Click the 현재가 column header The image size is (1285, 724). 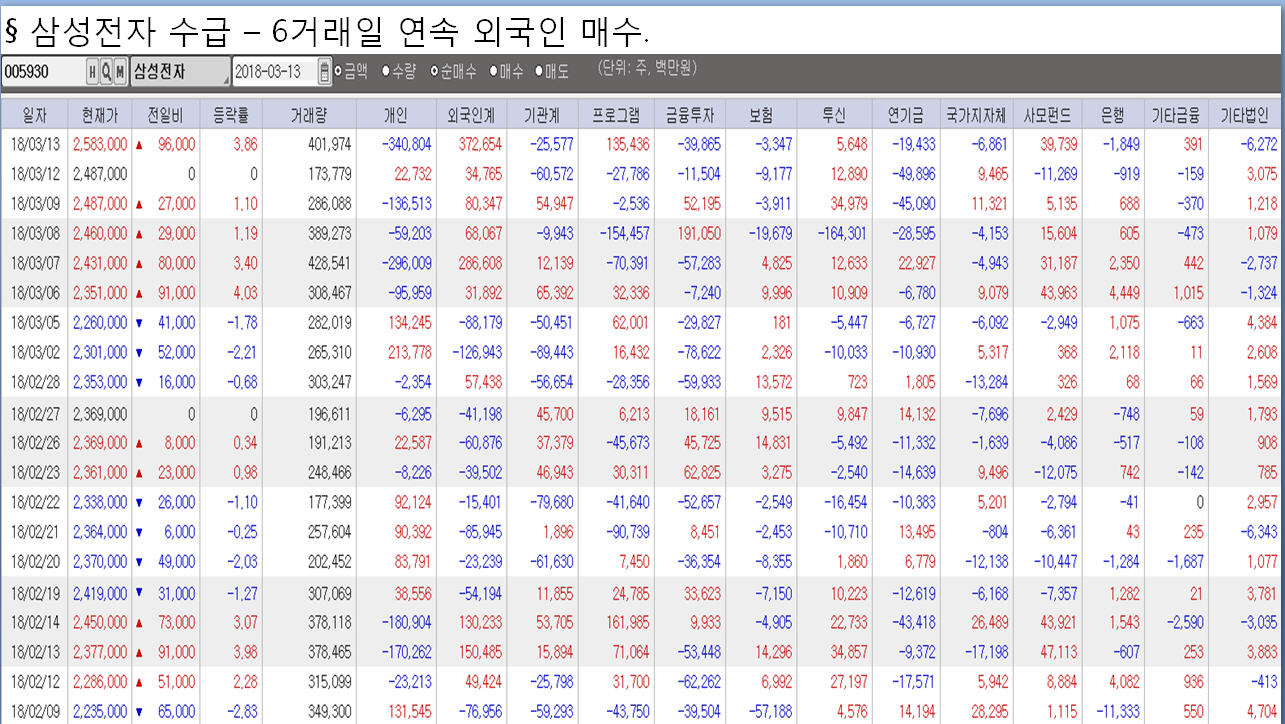[96, 113]
